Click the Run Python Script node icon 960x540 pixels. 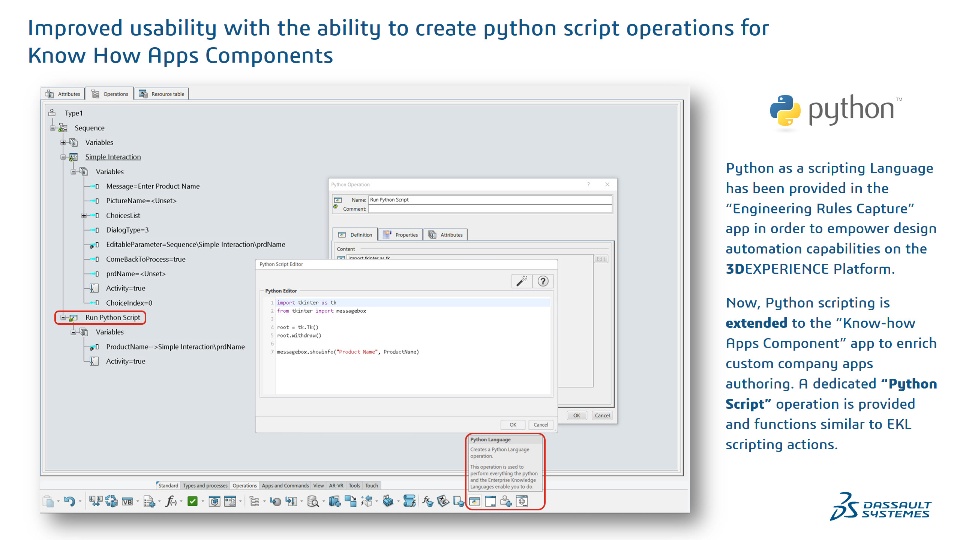pyautogui.click(x=73, y=318)
